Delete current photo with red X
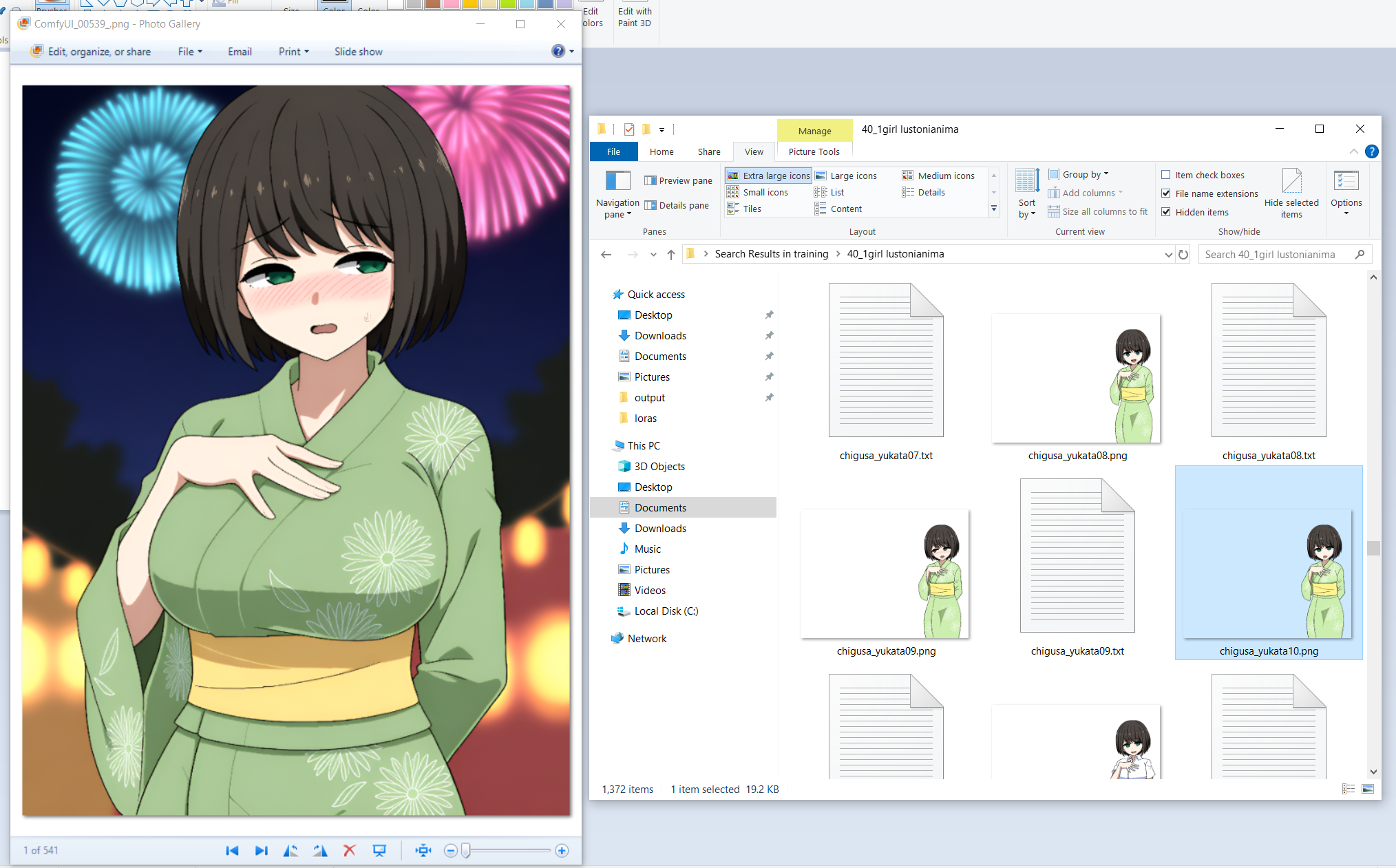The image size is (1396, 868). pyautogui.click(x=350, y=851)
